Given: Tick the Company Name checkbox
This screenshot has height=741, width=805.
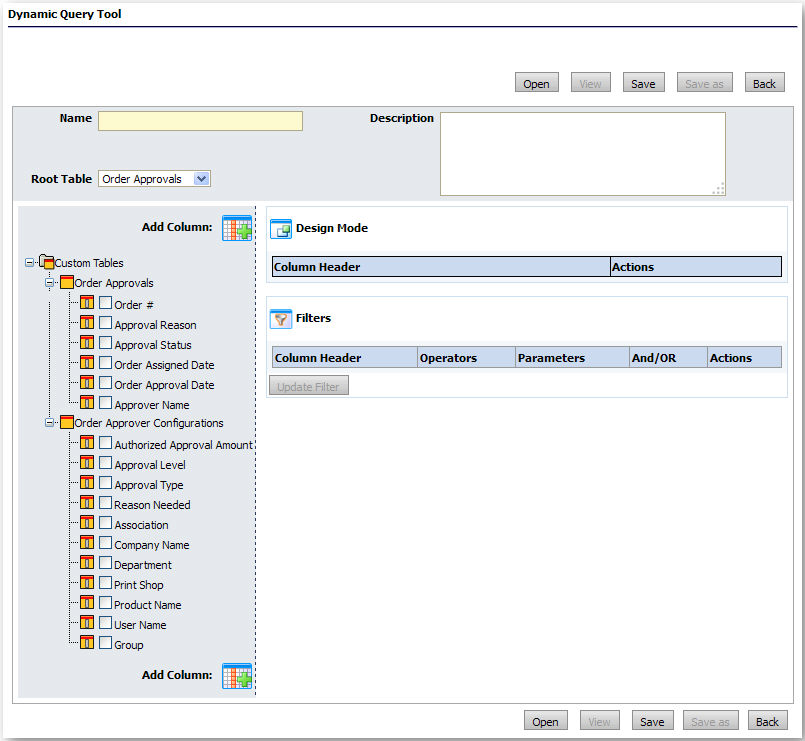Looking at the screenshot, I should click(105, 544).
